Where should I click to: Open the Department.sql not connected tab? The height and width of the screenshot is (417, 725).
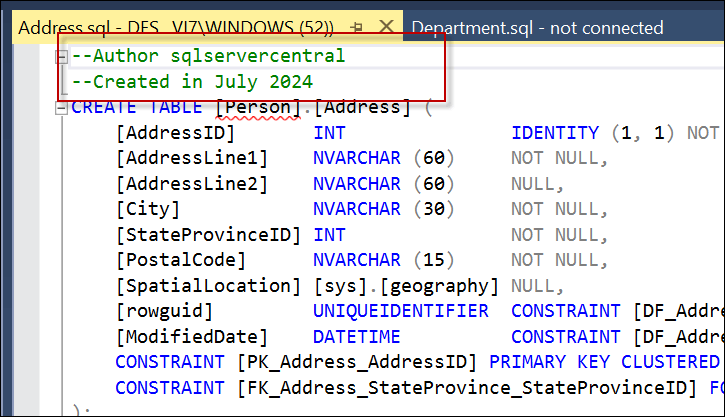click(x=537, y=28)
